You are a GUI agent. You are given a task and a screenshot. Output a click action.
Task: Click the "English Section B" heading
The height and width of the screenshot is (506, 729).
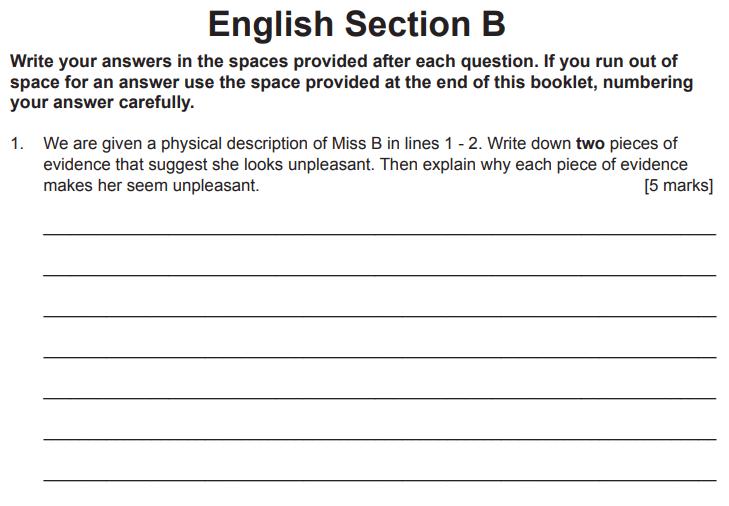(x=356, y=24)
